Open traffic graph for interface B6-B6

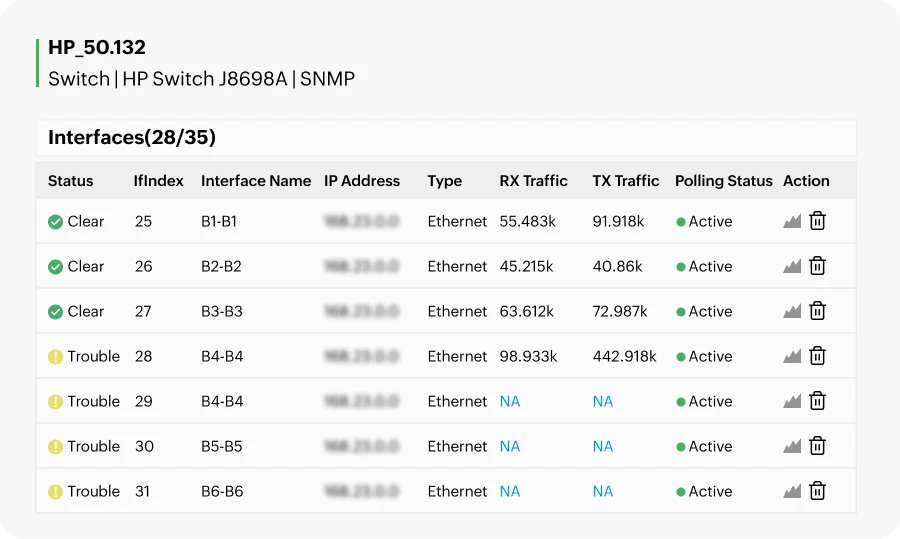792,491
